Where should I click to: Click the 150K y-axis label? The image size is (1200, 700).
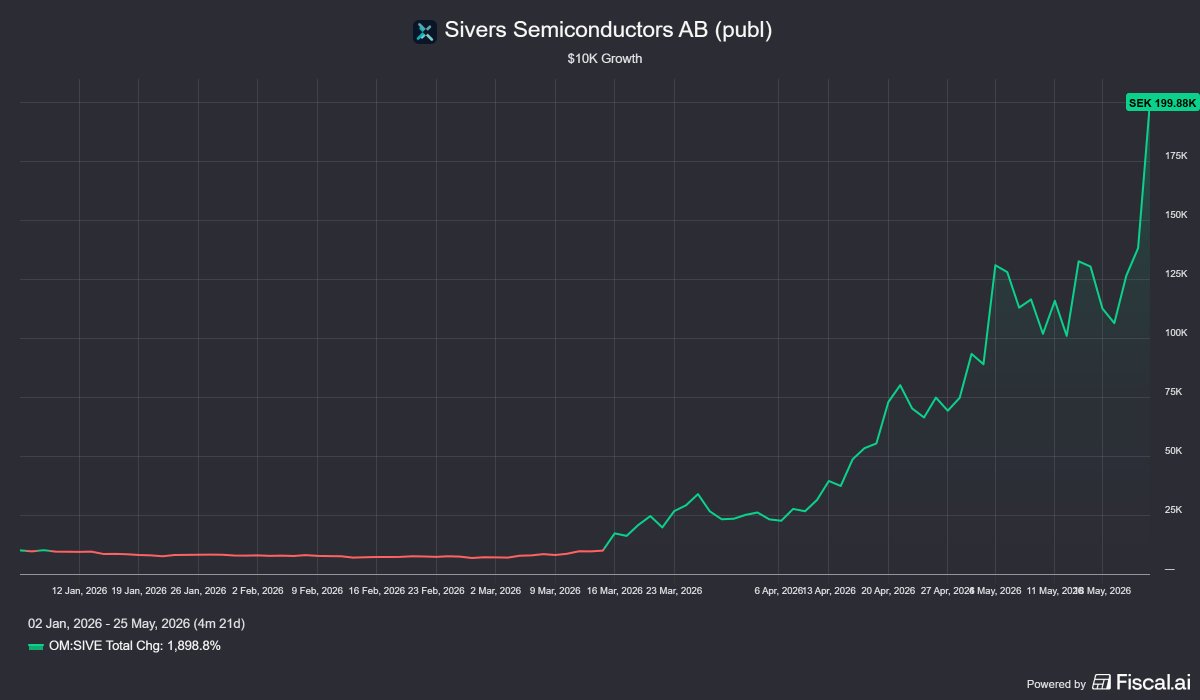point(1175,215)
